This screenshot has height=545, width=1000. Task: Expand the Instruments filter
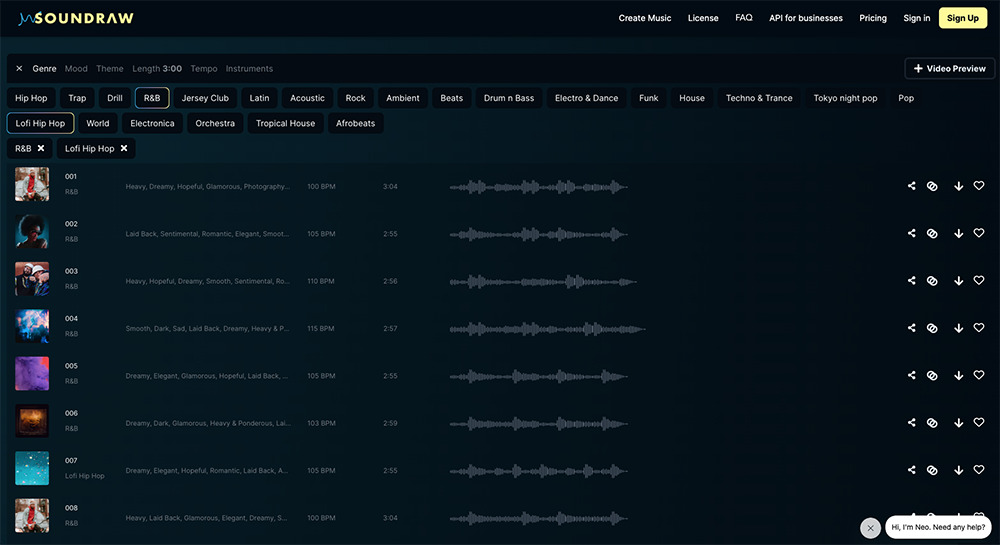point(249,69)
